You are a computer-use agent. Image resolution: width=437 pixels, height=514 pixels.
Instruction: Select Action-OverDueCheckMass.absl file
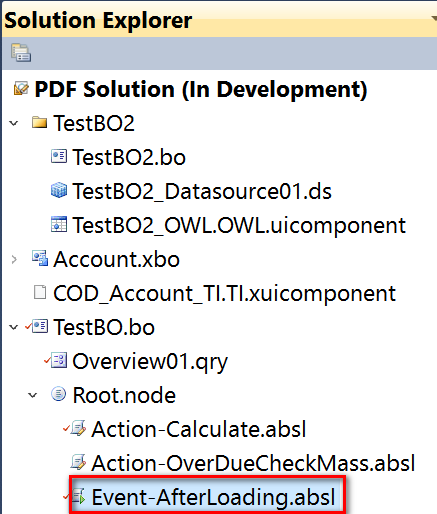(x=253, y=463)
